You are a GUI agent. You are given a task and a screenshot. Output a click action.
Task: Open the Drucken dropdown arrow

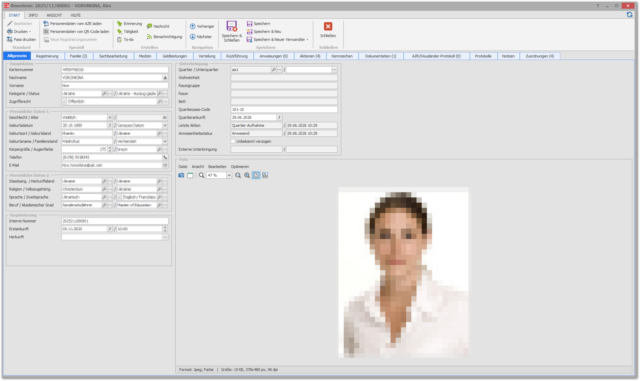pos(30,32)
